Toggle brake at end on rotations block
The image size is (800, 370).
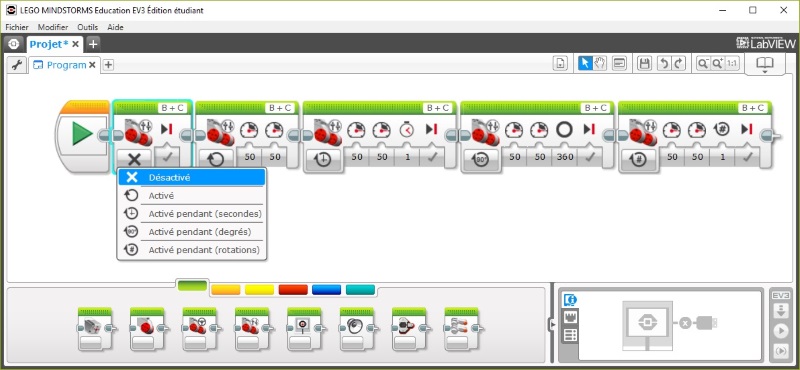[747, 158]
